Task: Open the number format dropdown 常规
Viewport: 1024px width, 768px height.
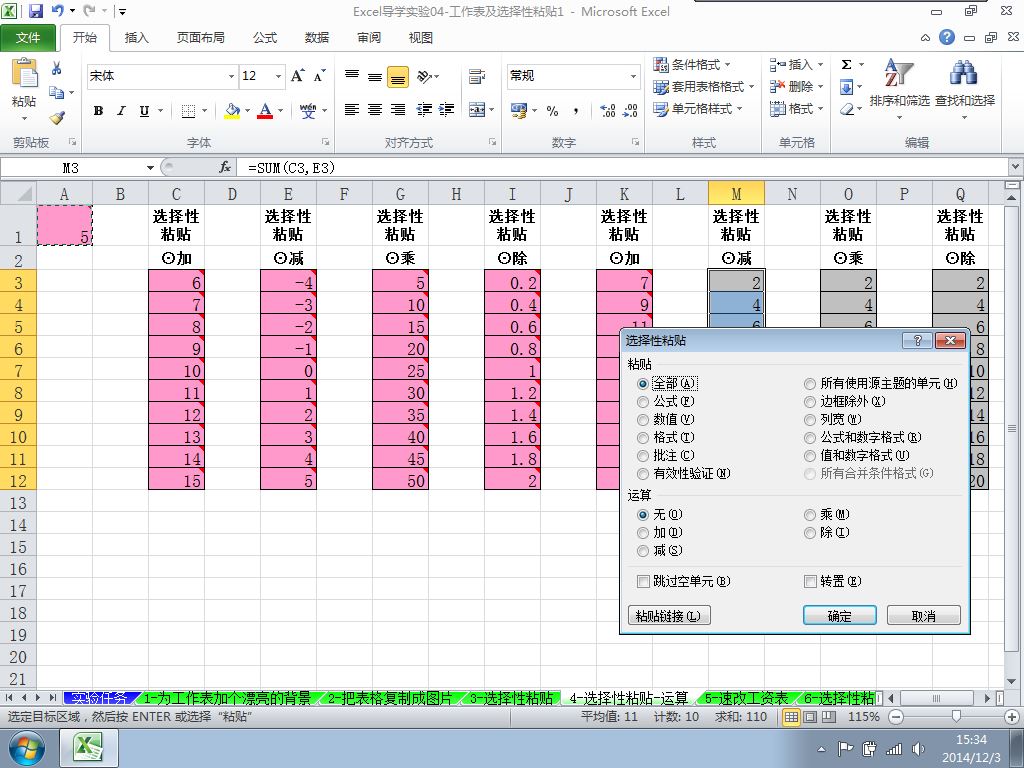Action: tap(633, 76)
